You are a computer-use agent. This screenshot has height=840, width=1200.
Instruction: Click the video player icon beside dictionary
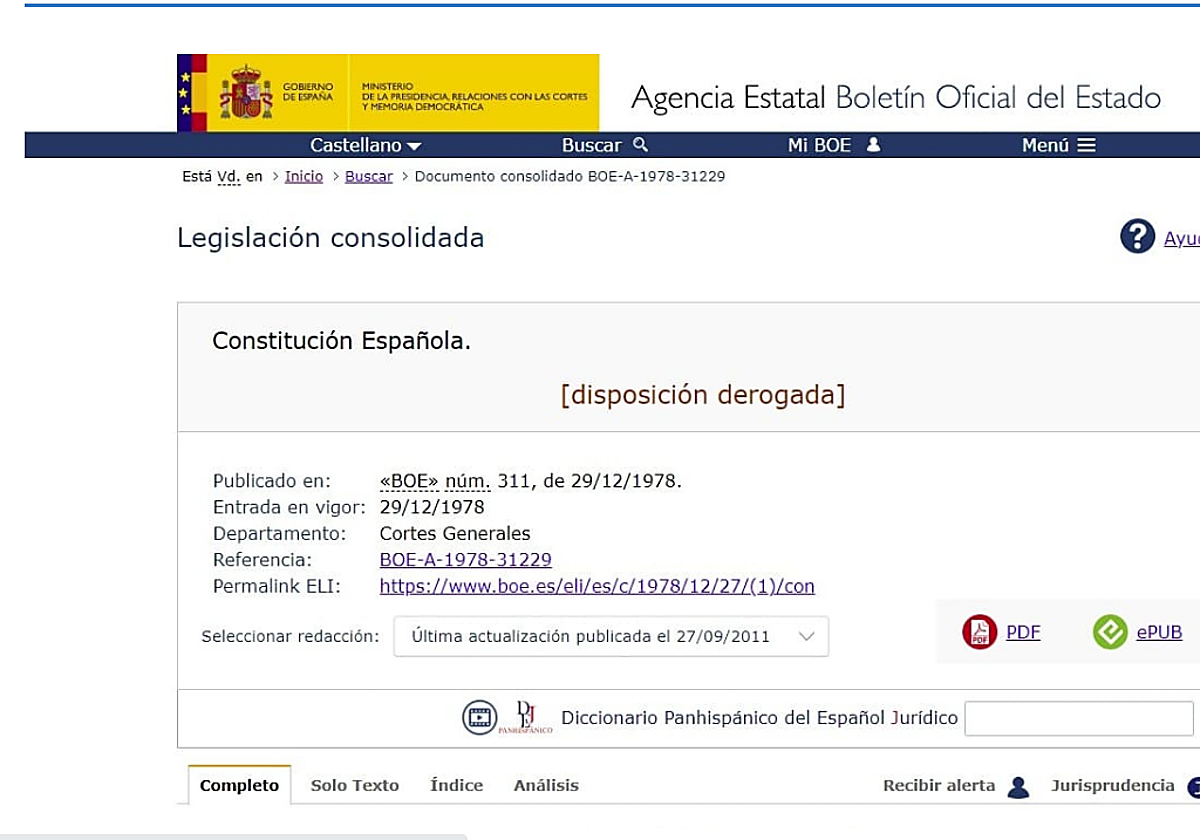click(479, 717)
